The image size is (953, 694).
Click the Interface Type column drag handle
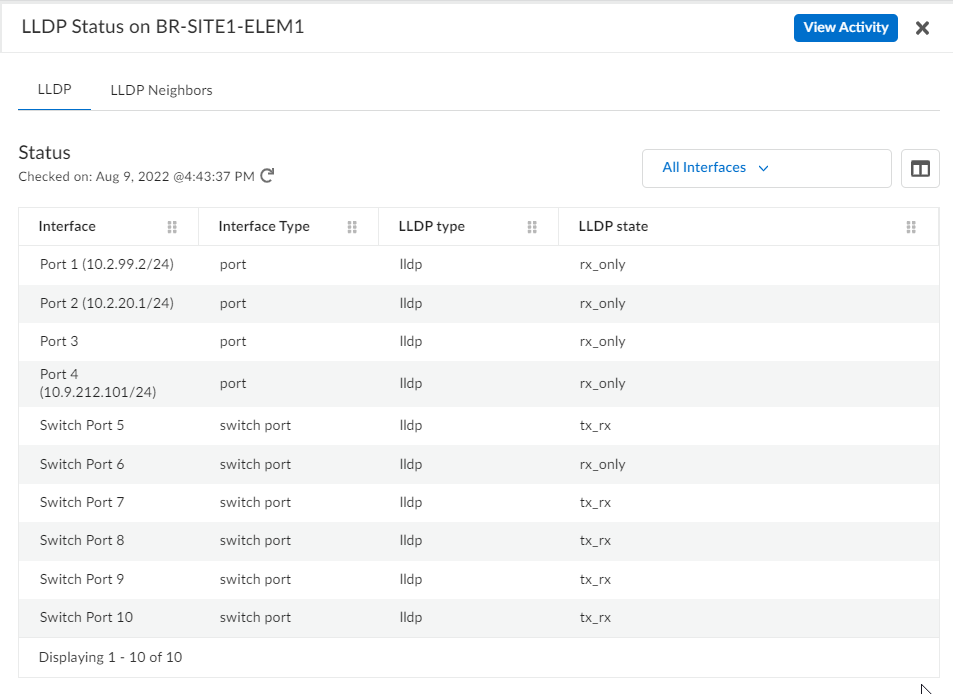pos(352,227)
